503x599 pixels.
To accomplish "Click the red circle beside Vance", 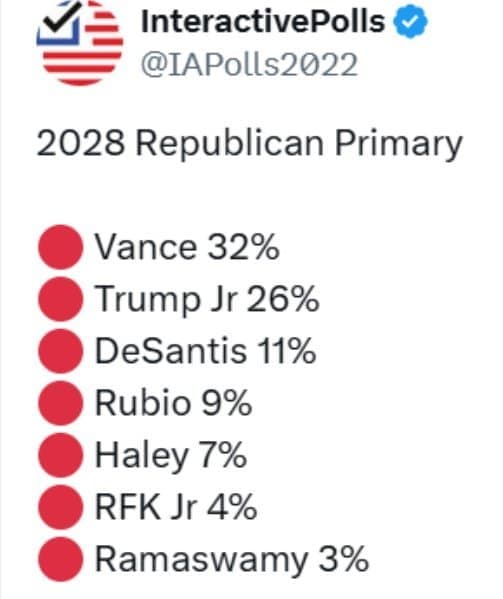I will click(60, 247).
